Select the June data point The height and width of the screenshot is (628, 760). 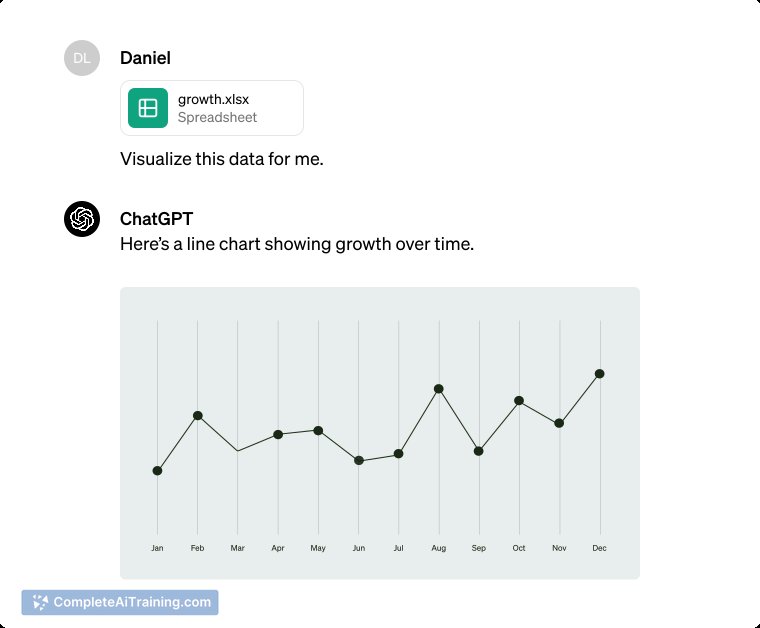[359, 460]
